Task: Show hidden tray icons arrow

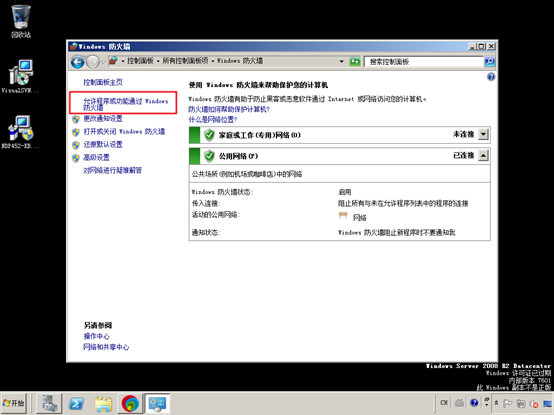Action: click(496, 403)
